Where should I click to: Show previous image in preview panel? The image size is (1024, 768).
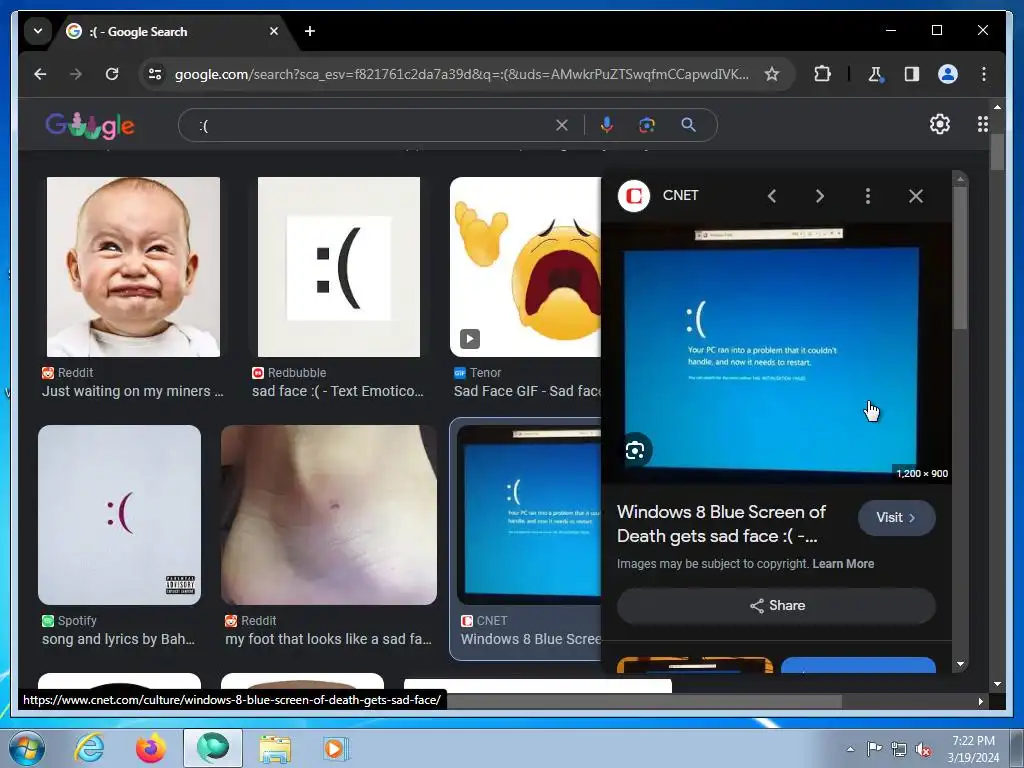772,196
